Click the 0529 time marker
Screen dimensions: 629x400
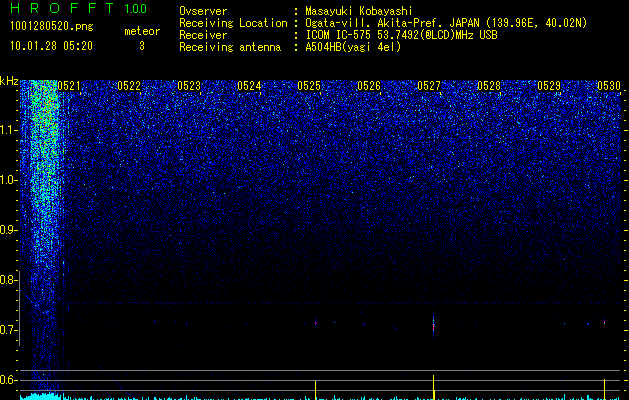coord(549,85)
